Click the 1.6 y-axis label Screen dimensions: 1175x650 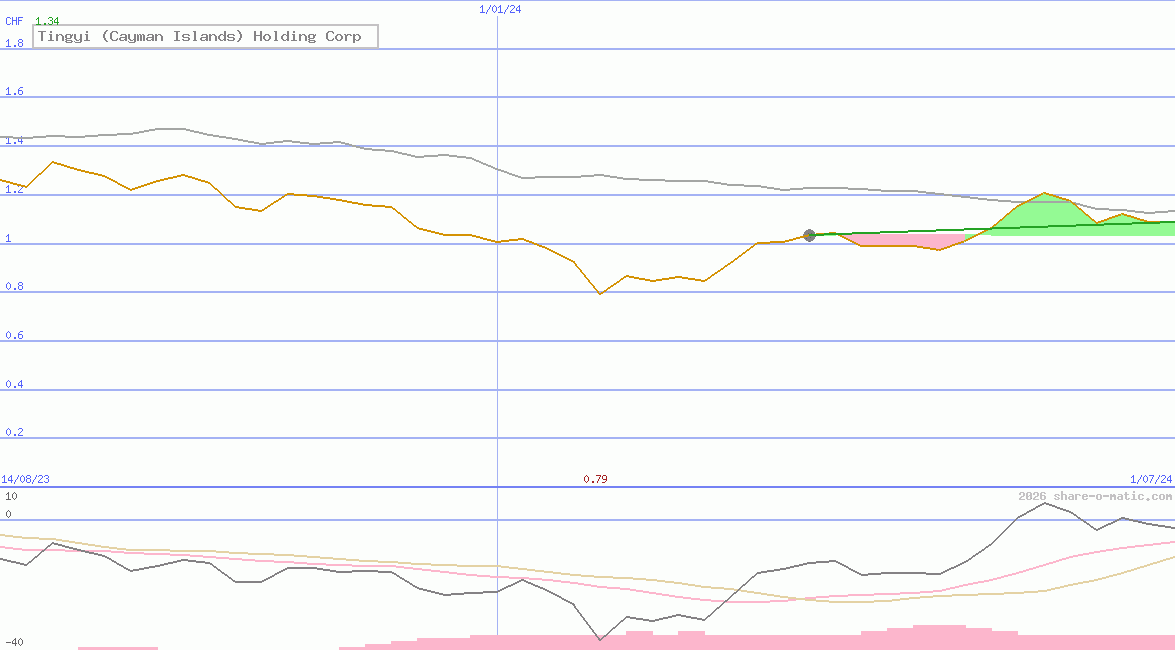coord(14,91)
